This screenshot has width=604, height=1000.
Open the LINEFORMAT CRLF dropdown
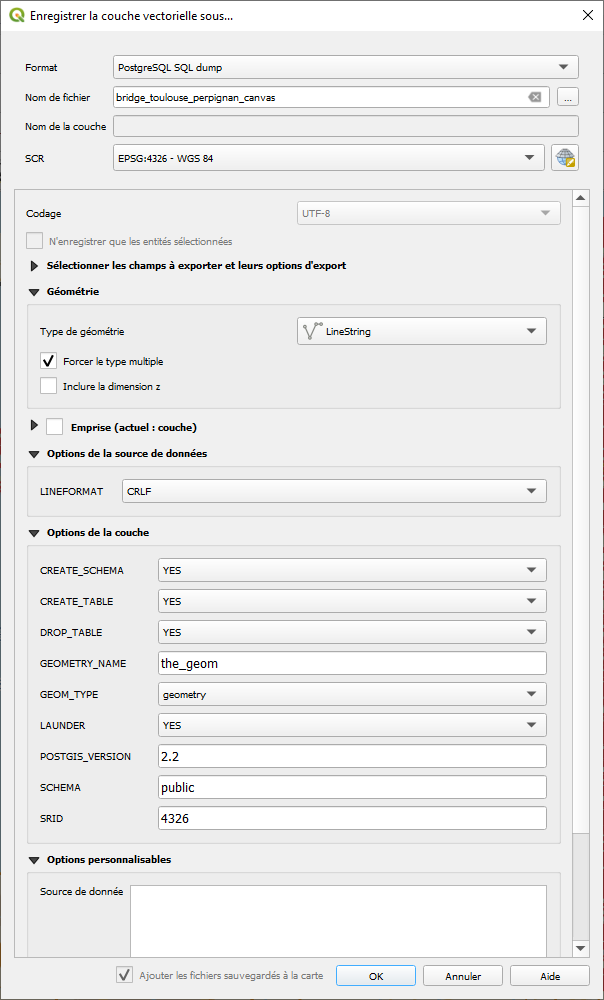click(x=334, y=491)
